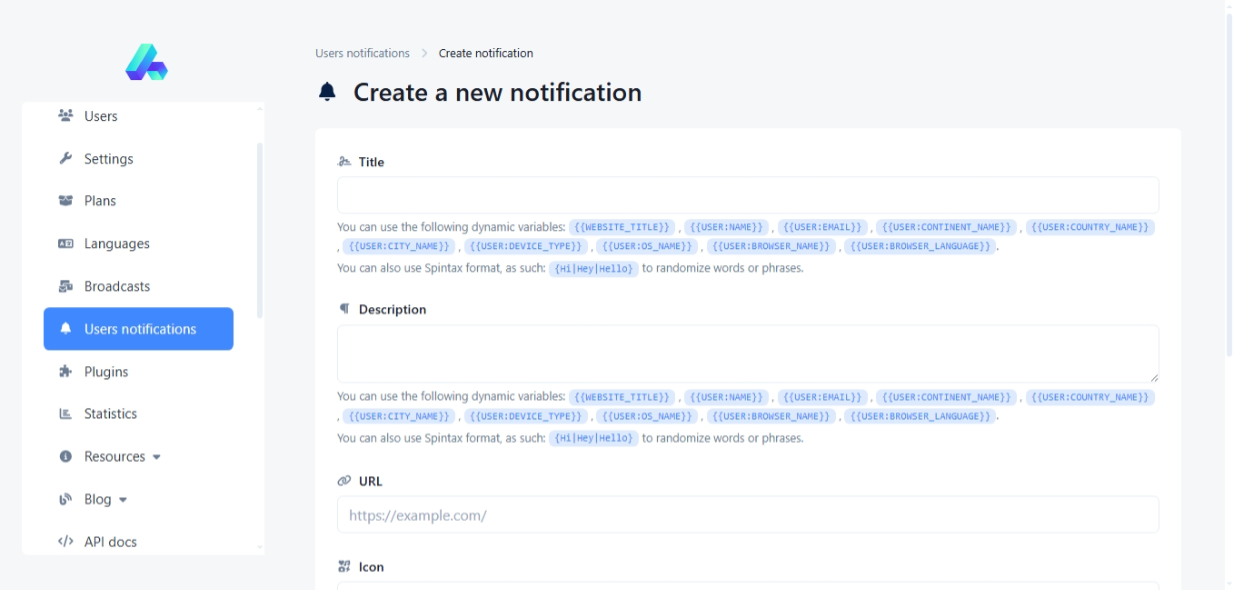Viewport: 1234px width, 590px height.
Task: Click the {{USER:NAME}} variable under Title
Action: coord(728,228)
